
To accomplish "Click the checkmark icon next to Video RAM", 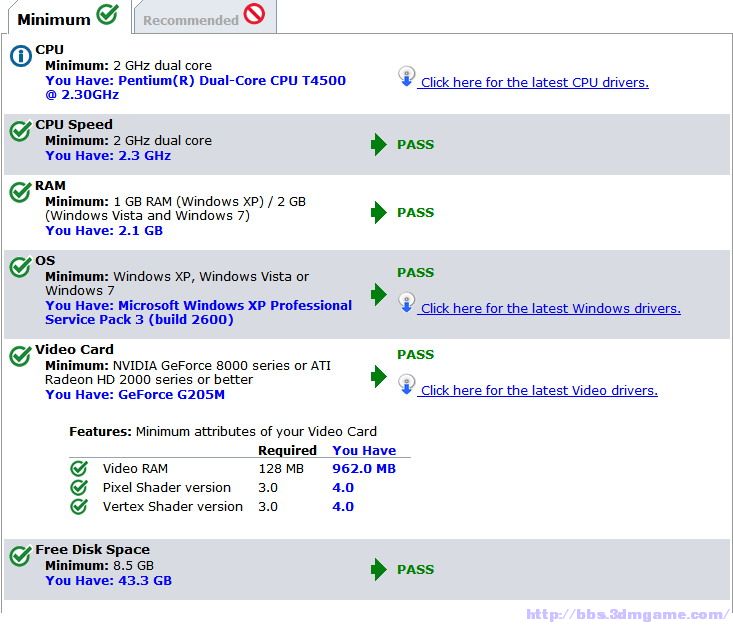I will tap(79, 468).
